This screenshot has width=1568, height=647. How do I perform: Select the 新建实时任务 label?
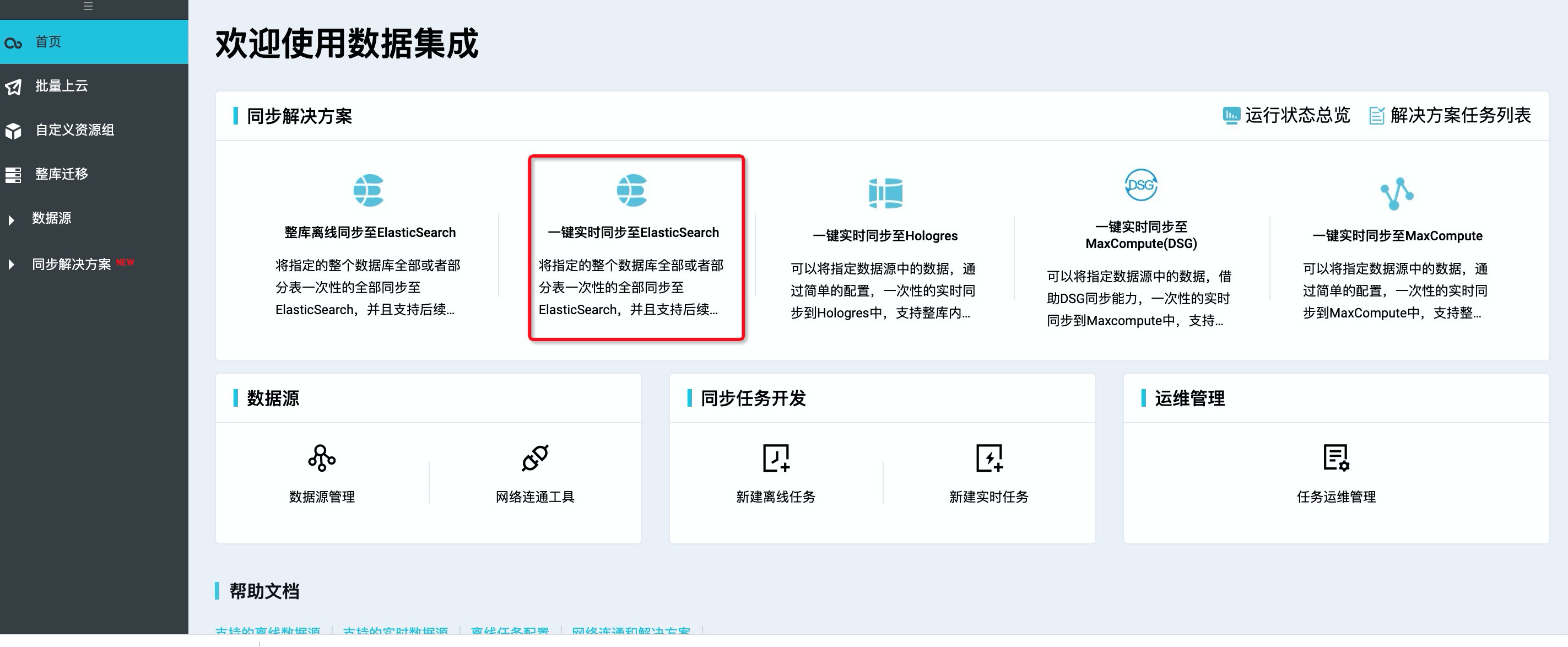pos(988,497)
